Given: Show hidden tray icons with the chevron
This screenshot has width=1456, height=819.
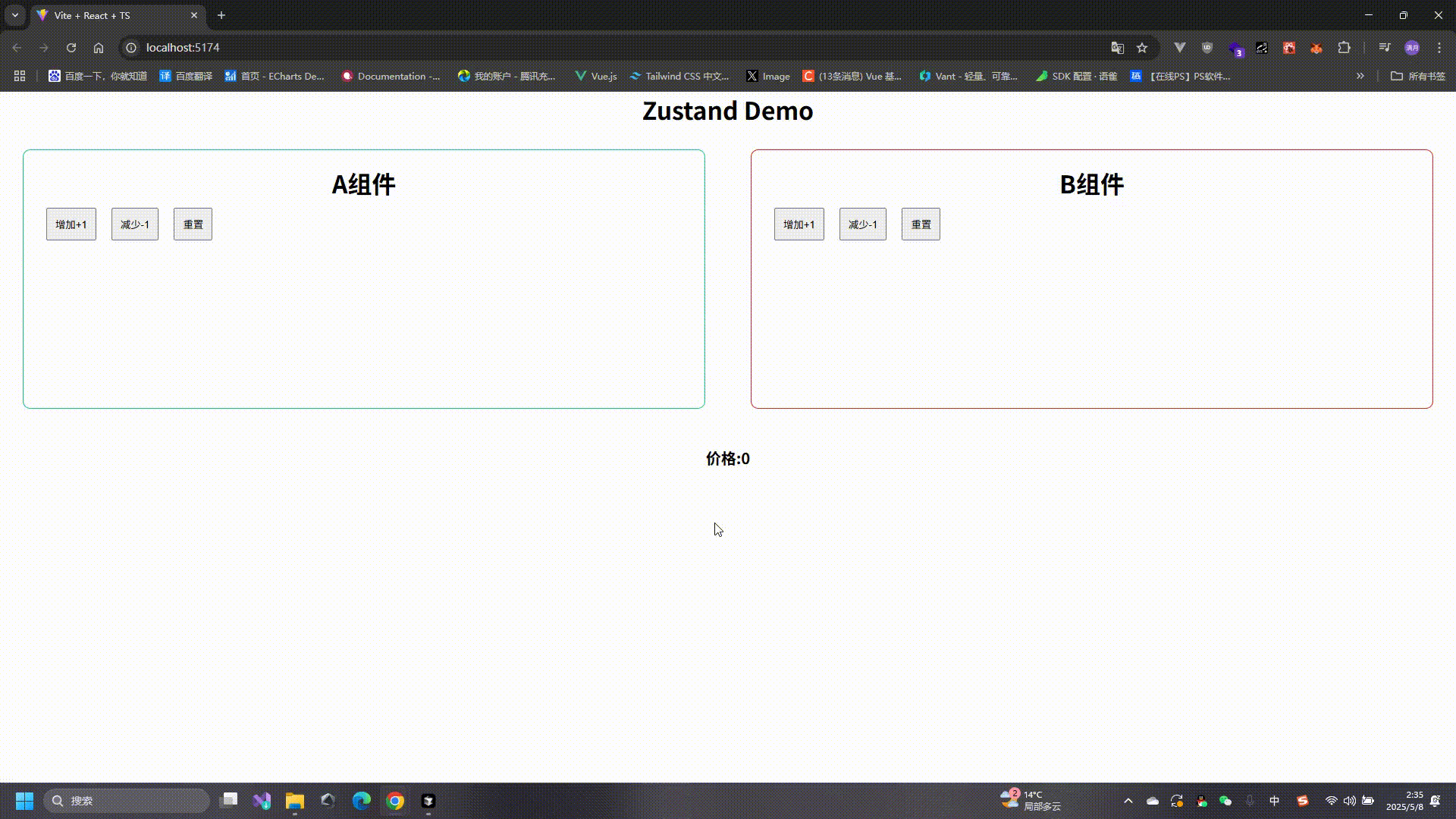Looking at the screenshot, I should (1128, 801).
